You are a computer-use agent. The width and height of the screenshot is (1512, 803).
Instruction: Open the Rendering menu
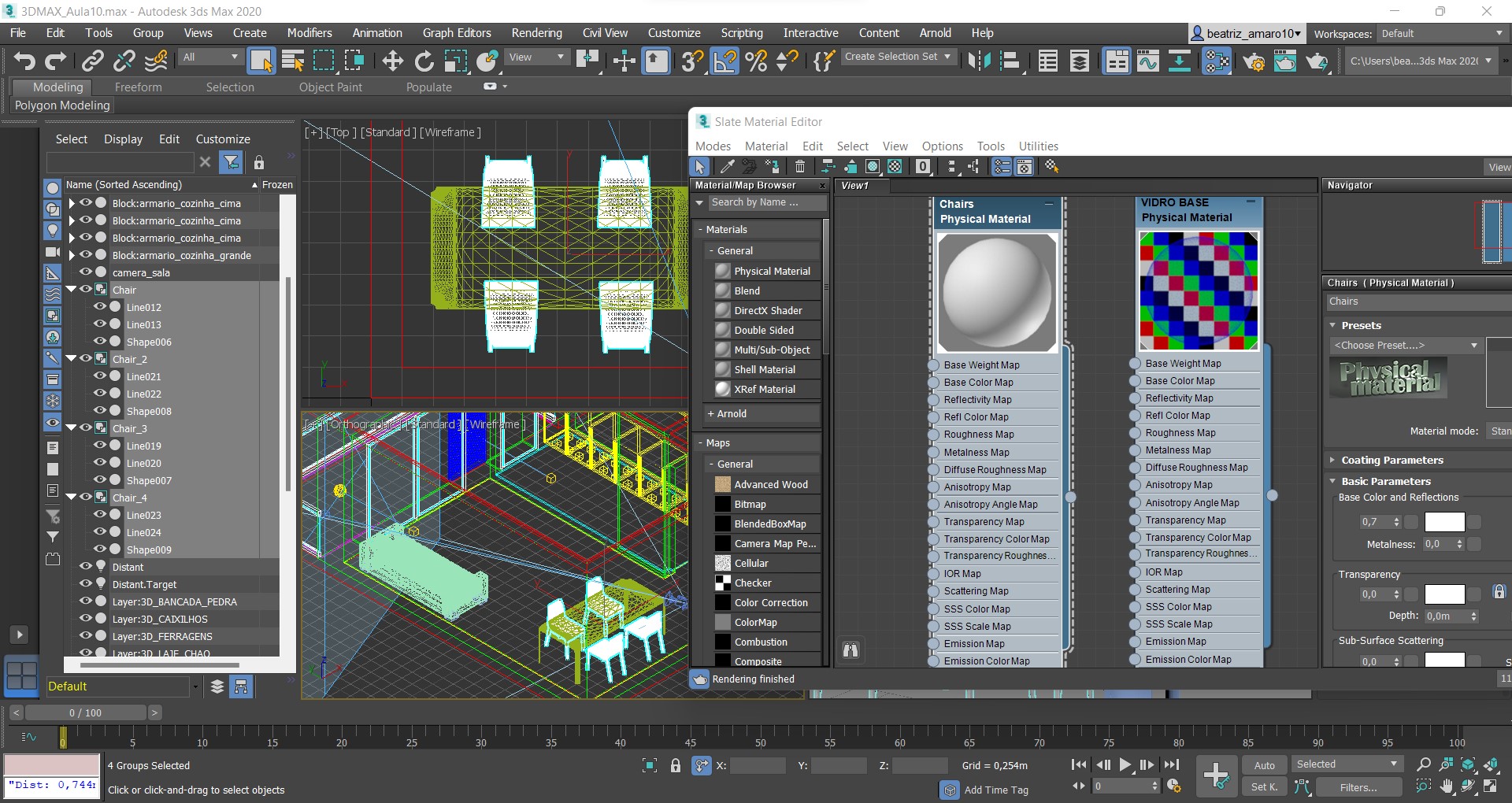(536, 33)
